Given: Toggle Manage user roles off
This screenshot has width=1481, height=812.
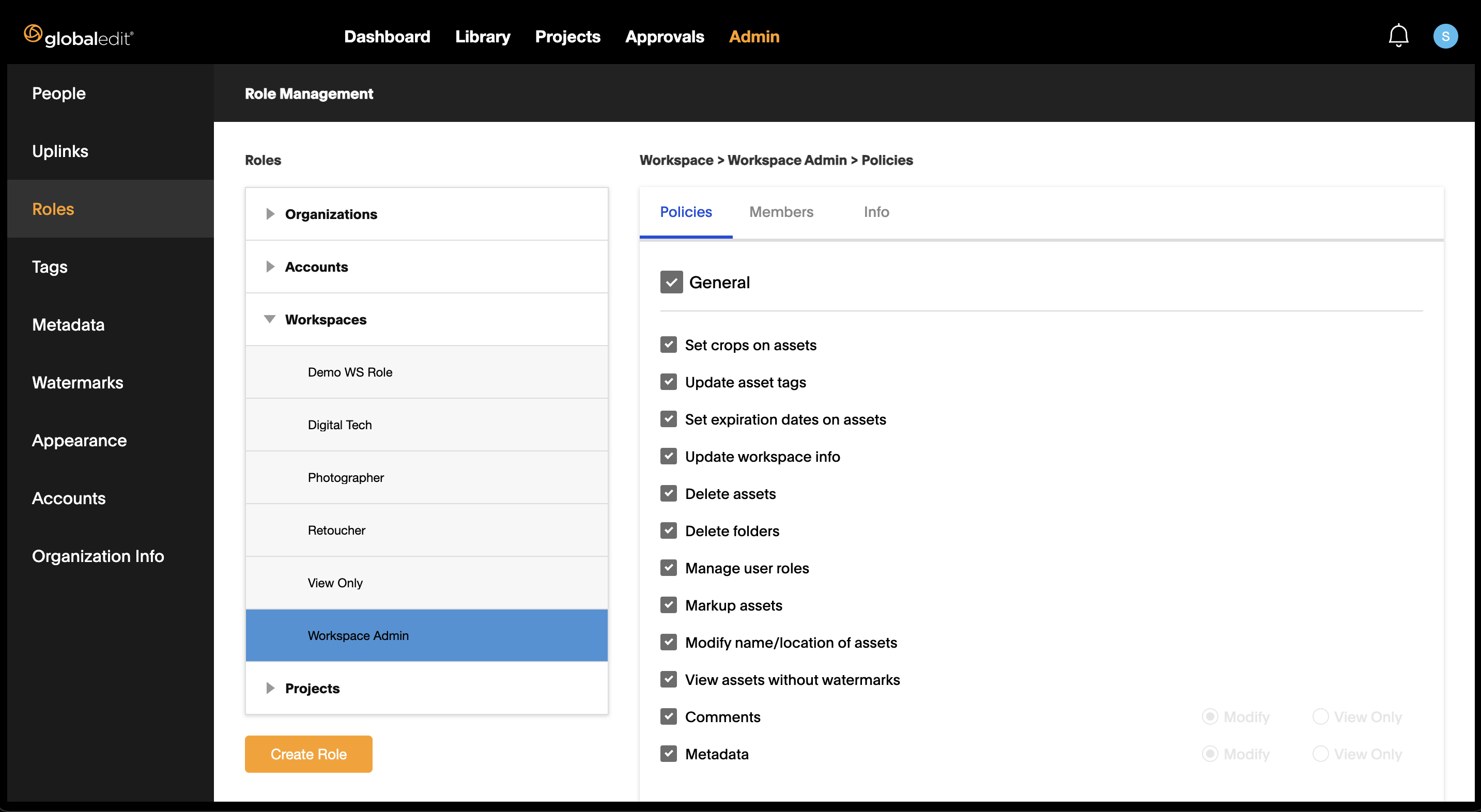Looking at the screenshot, I should (669, 568).
